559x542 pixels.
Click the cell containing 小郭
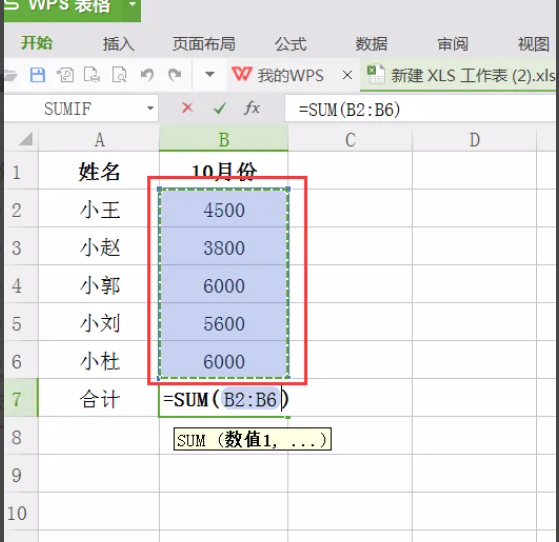(x=99, y=285)
